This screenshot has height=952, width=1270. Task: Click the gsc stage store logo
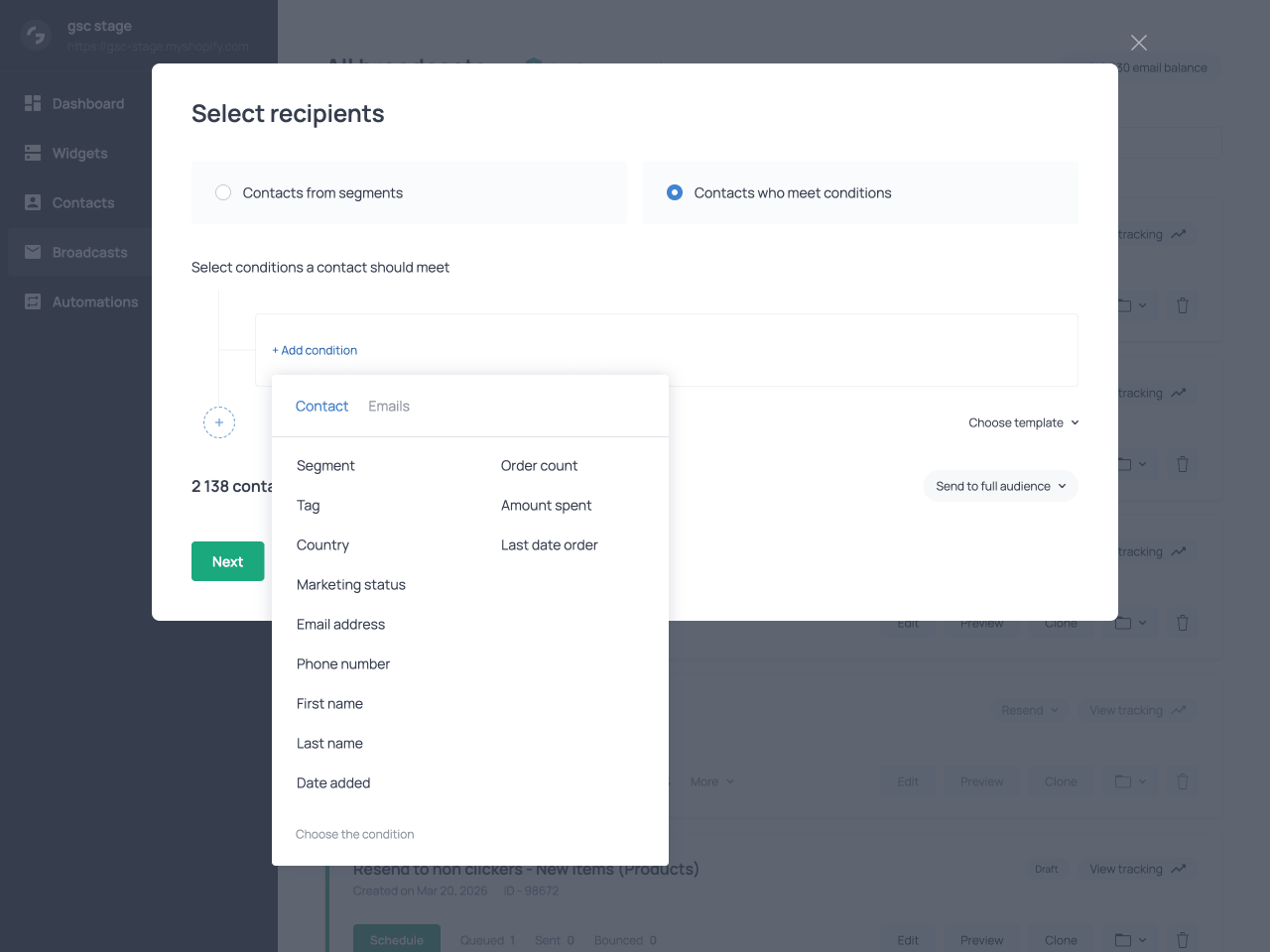tap(35, 35)
